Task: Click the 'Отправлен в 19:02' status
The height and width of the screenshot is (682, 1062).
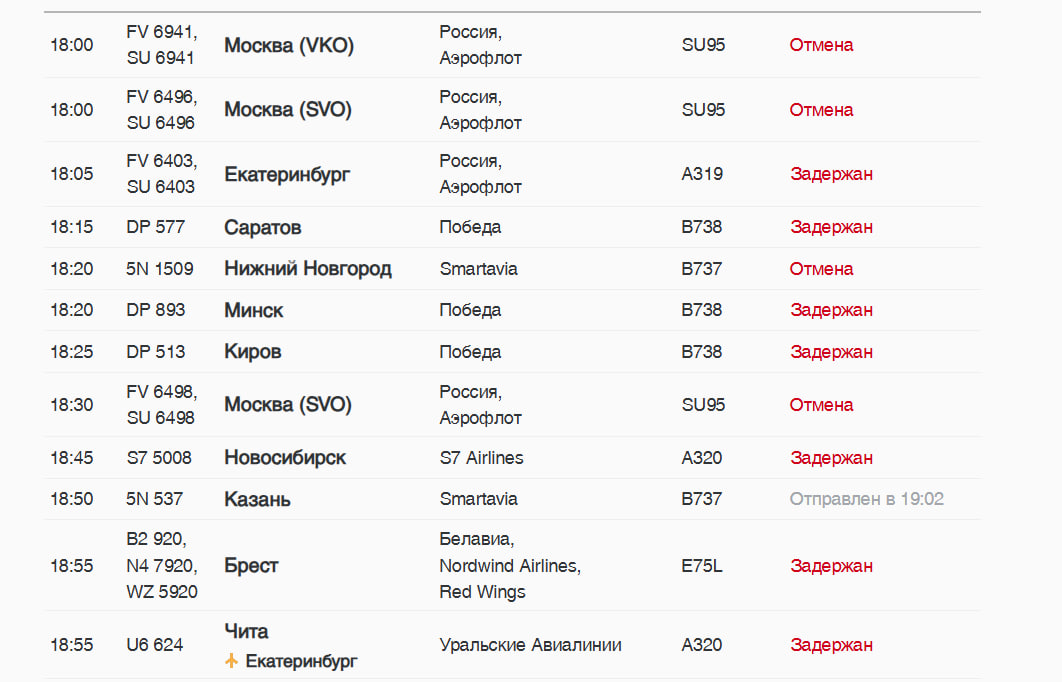Action: tap(867, 499)
